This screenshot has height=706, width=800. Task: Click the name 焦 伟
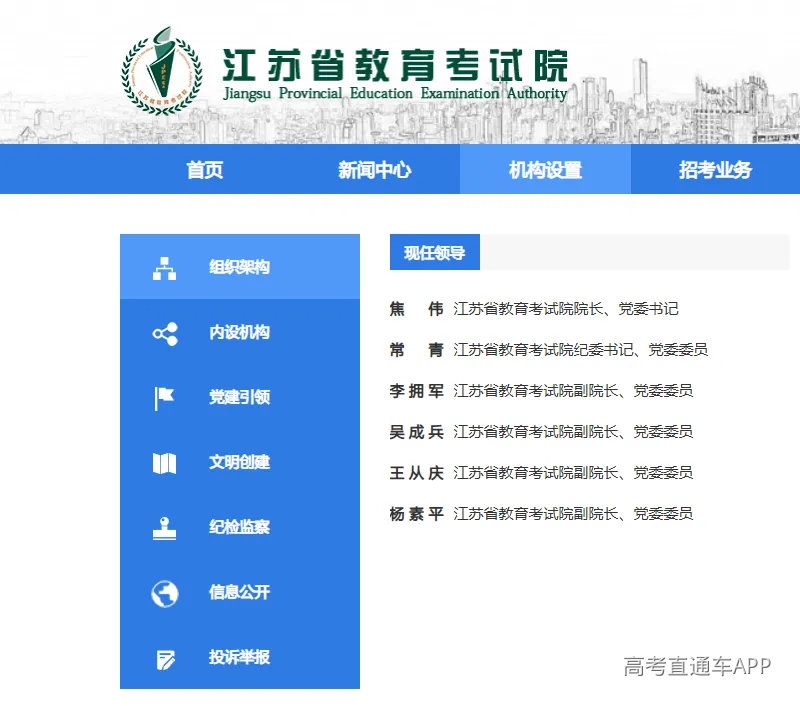416,309
